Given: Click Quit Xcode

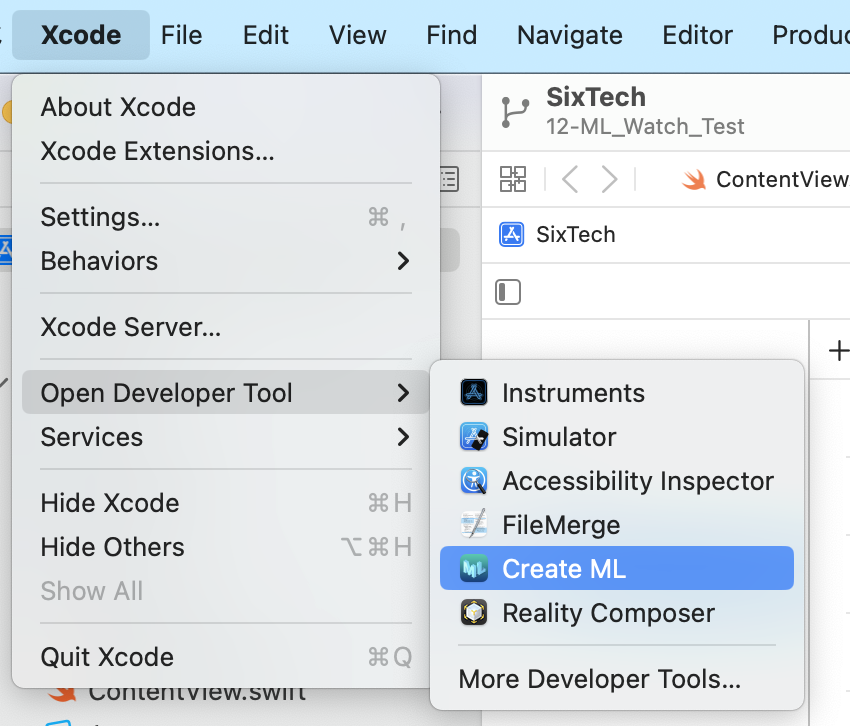Looking at the screenshot, I should click(107, 657).
